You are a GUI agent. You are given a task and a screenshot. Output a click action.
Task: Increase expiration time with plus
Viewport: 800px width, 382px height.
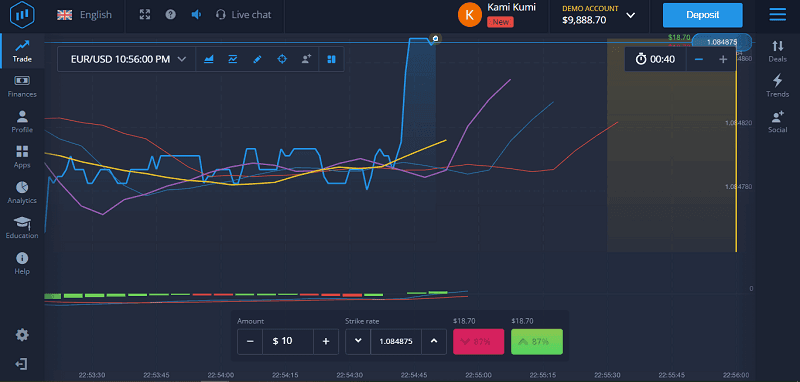tap(723, 59)
